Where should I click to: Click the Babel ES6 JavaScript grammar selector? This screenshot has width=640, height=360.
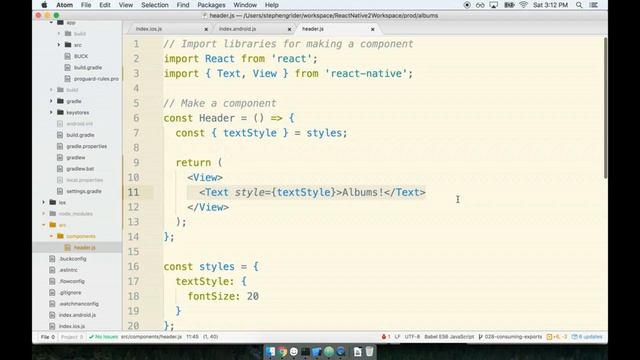coord(449,337)
